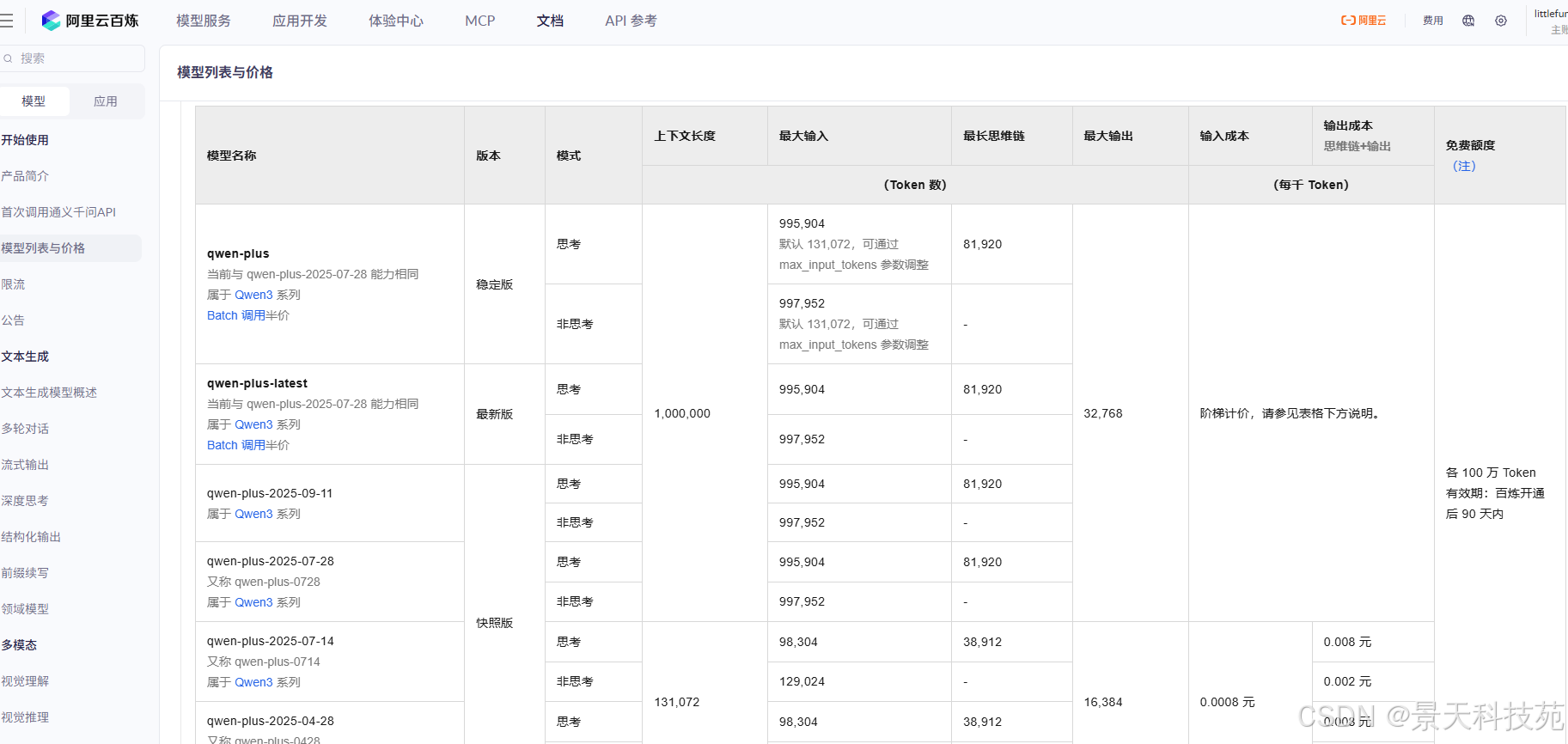1568x744 pixels.
Task: Open 文档 in top navigation
Action: click(x=551, y=21)
